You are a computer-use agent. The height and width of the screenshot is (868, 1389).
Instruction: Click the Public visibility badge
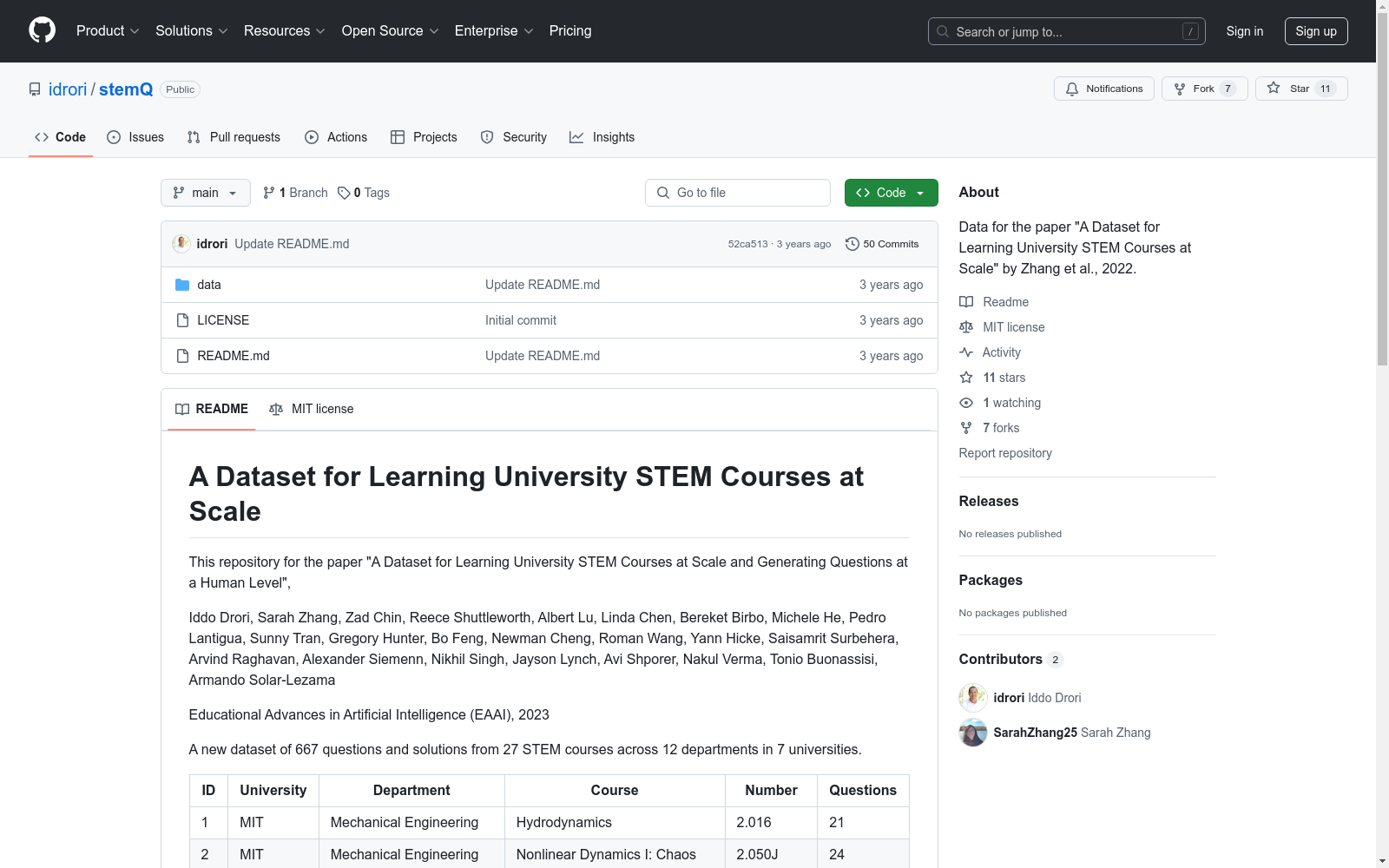pos(181,89)
